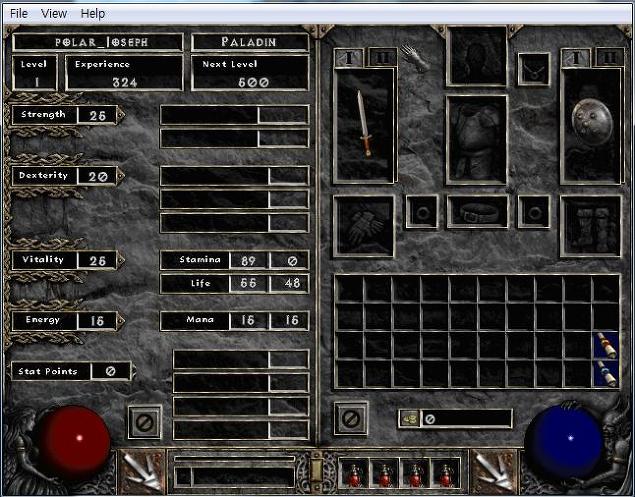
Task: Open the left attack skill selector
Action: coord(140,471)
